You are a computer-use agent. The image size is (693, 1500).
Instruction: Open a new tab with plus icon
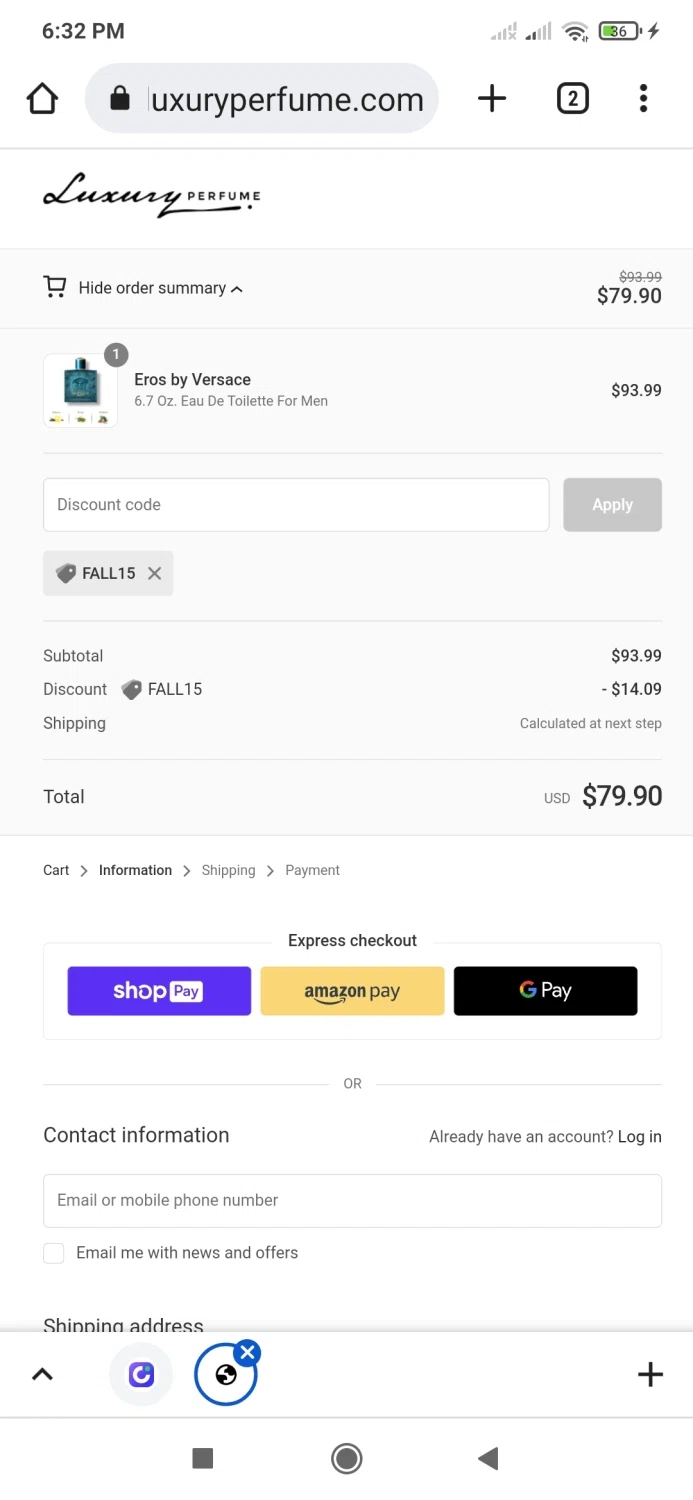(492, 98)
